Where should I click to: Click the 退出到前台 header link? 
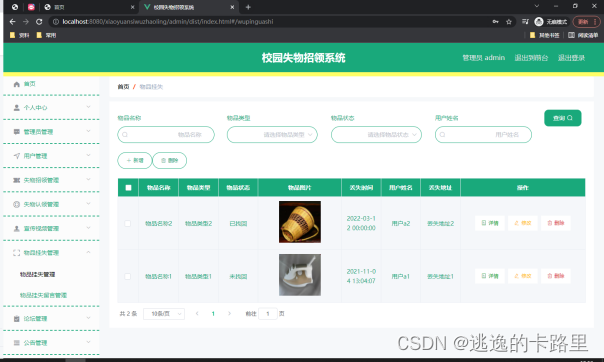pyautogui.click(x=531, y=58)
